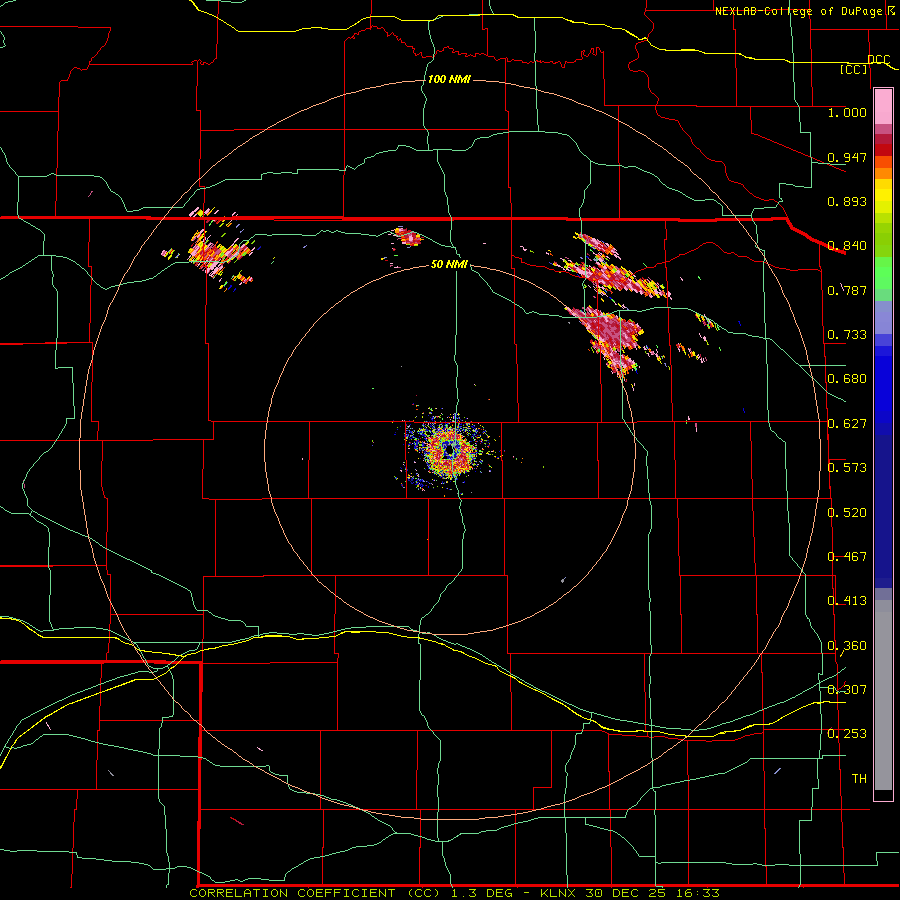
Task: Select the 0.733 scale value
Action: (847, 335)
